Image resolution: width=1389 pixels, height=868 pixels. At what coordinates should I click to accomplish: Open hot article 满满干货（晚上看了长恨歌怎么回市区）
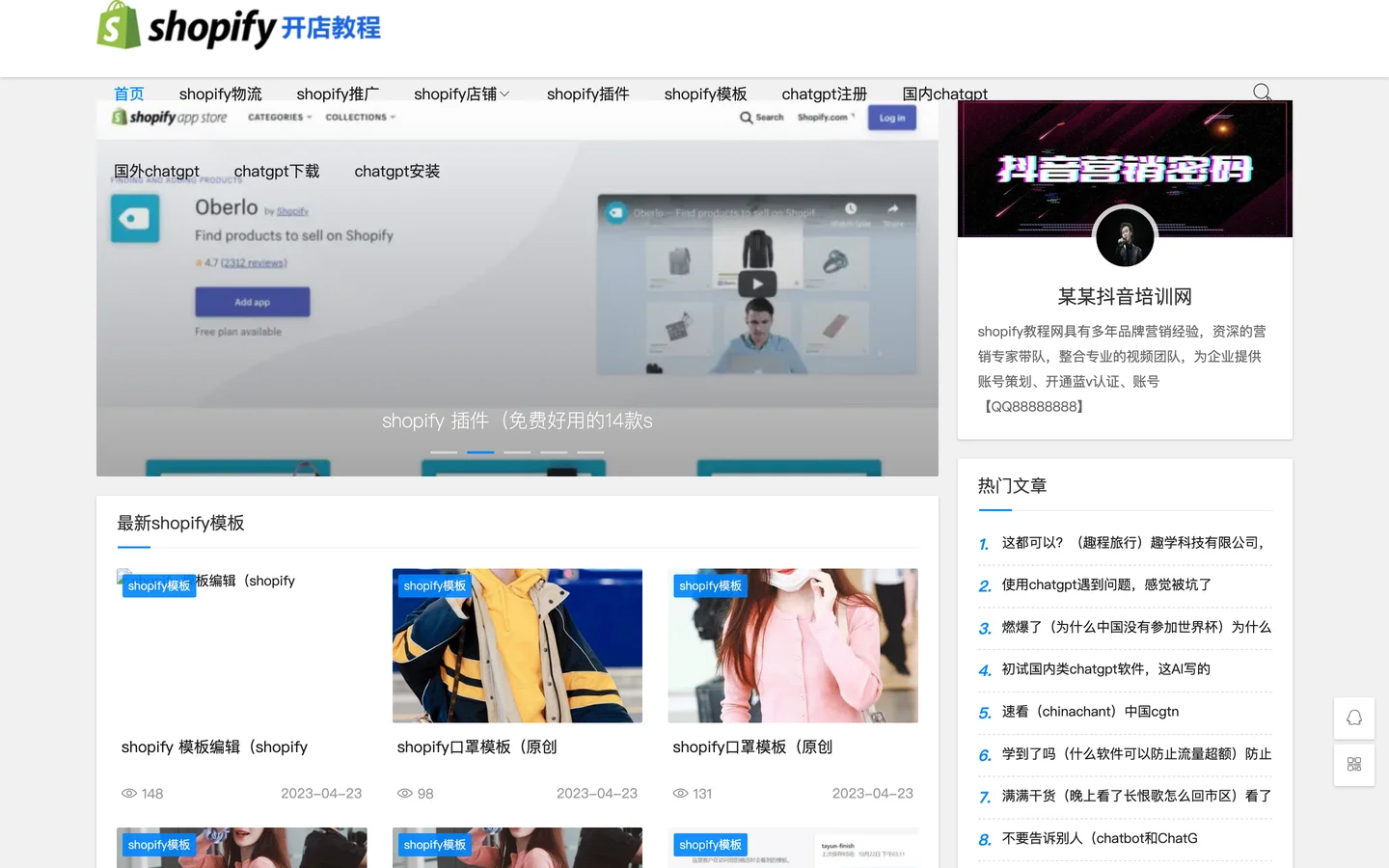click(1136, 796)
